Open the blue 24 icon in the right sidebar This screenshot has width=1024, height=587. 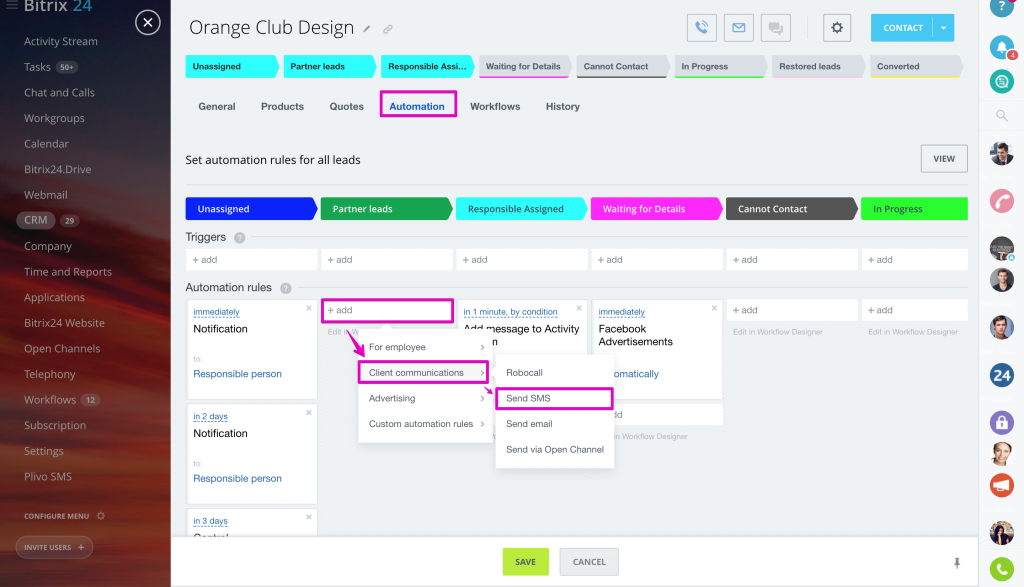[x=1001, y=375]
